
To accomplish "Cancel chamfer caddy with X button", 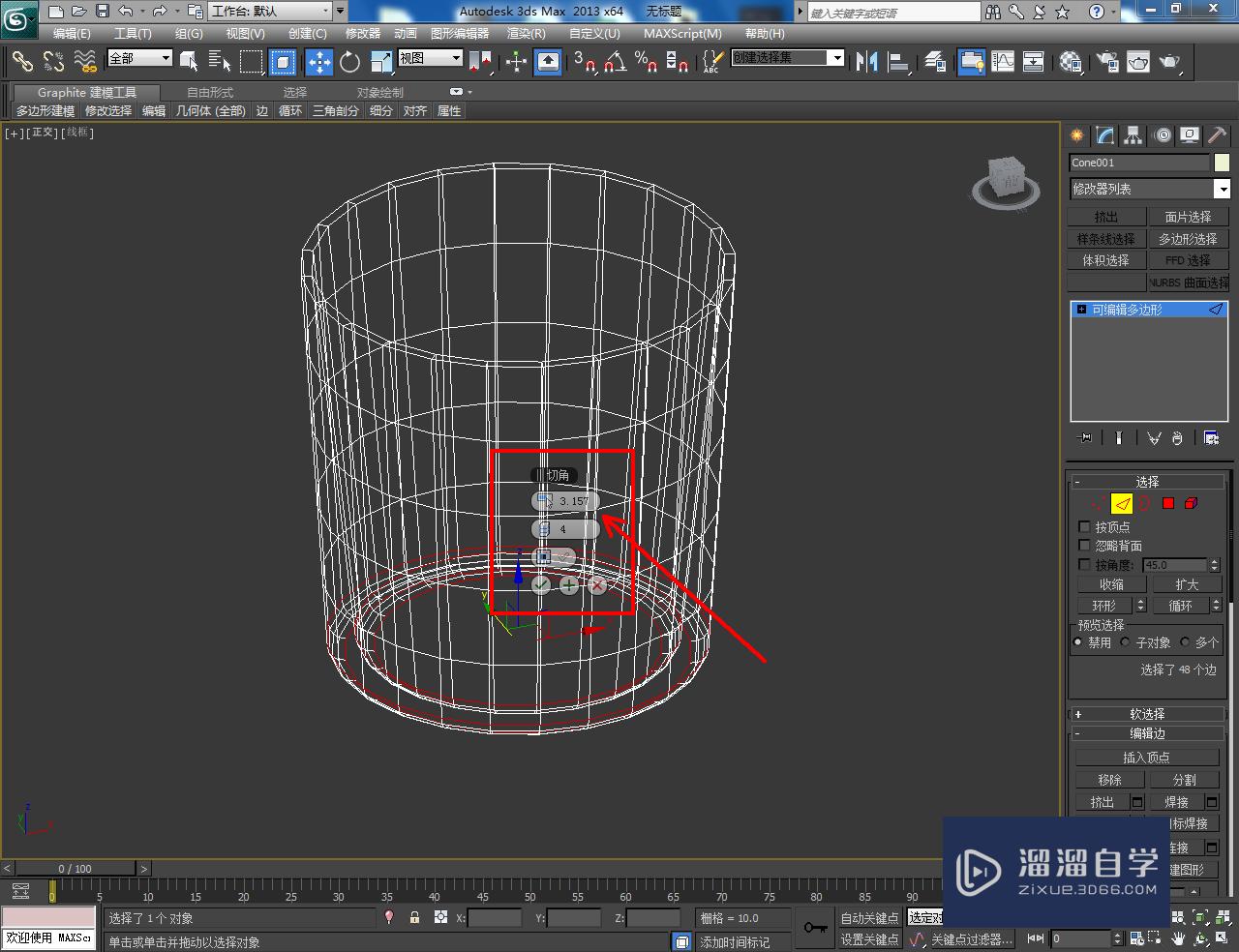I will (x=597, y=584).
